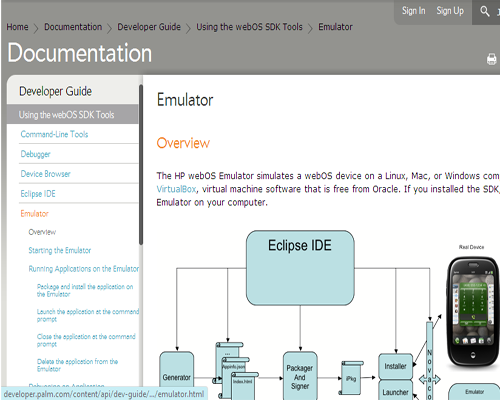The height and width of the screenshot is (400, 500).
Task: Click Sign In link
Action: (x=413, y=11)
